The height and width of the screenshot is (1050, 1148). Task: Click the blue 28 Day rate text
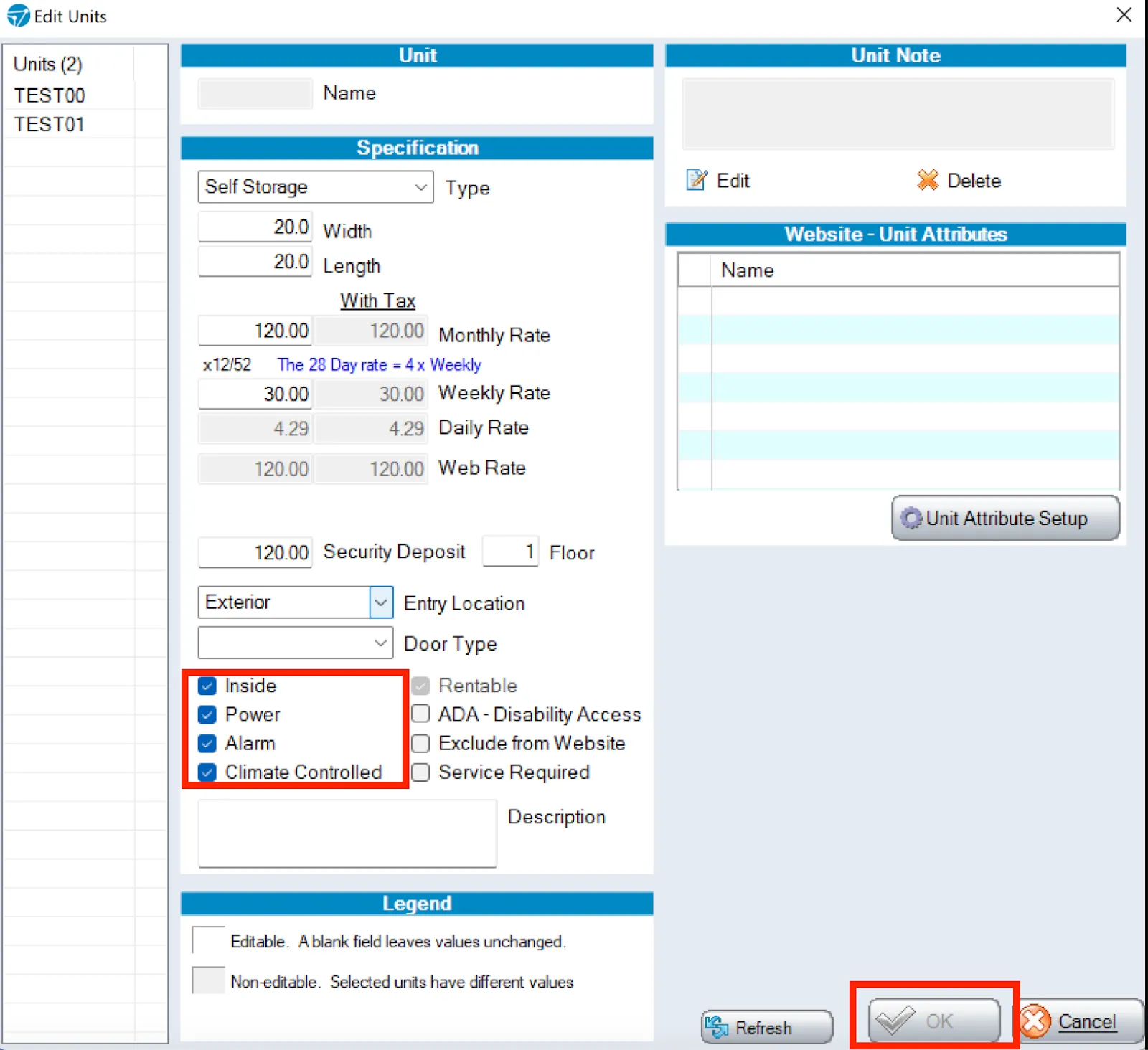[379, 364]
